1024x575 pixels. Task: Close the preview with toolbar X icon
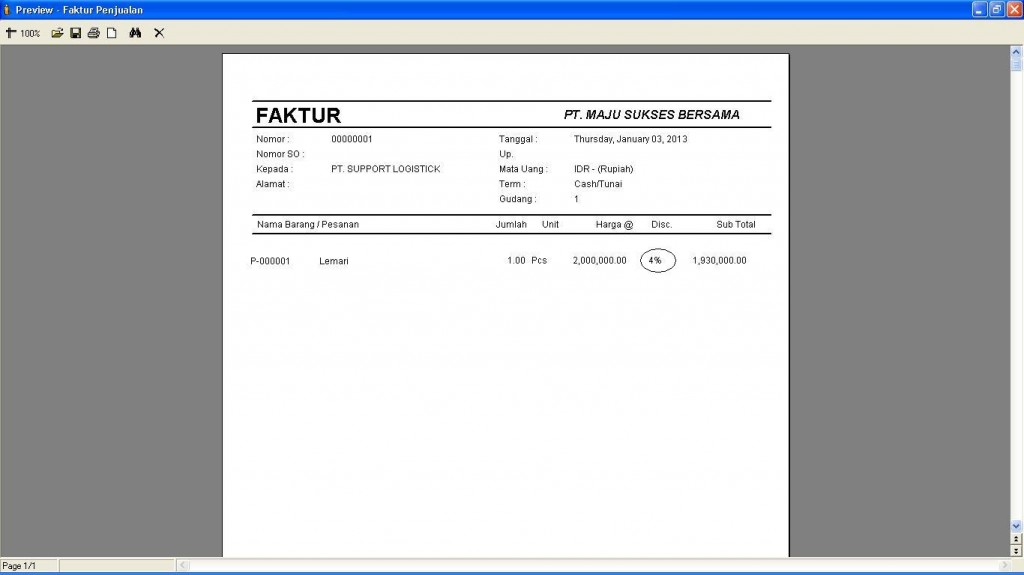click(x=159, y=33)
